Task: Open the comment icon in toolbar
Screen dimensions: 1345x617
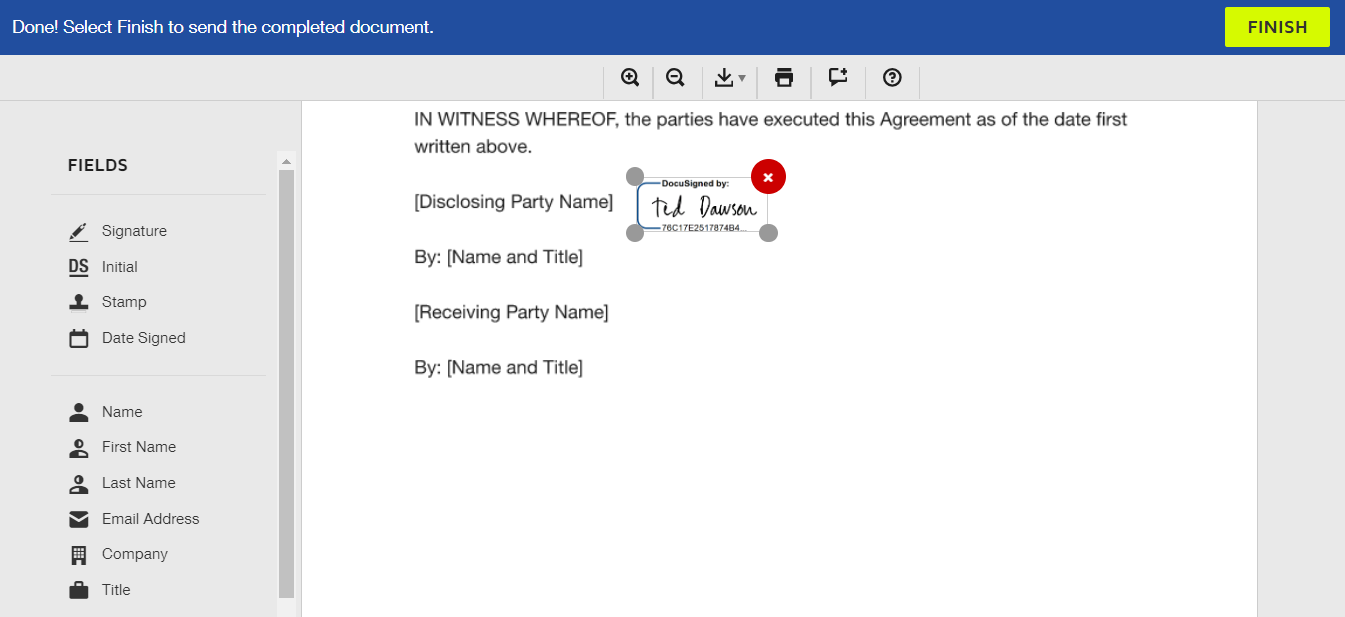Action: pyautogui.click(x=838, y=78)
